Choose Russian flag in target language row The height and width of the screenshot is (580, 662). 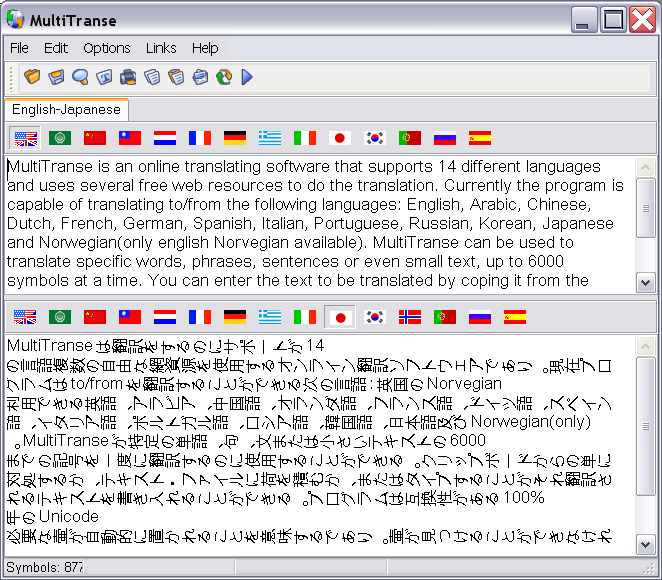click(480, 317)
